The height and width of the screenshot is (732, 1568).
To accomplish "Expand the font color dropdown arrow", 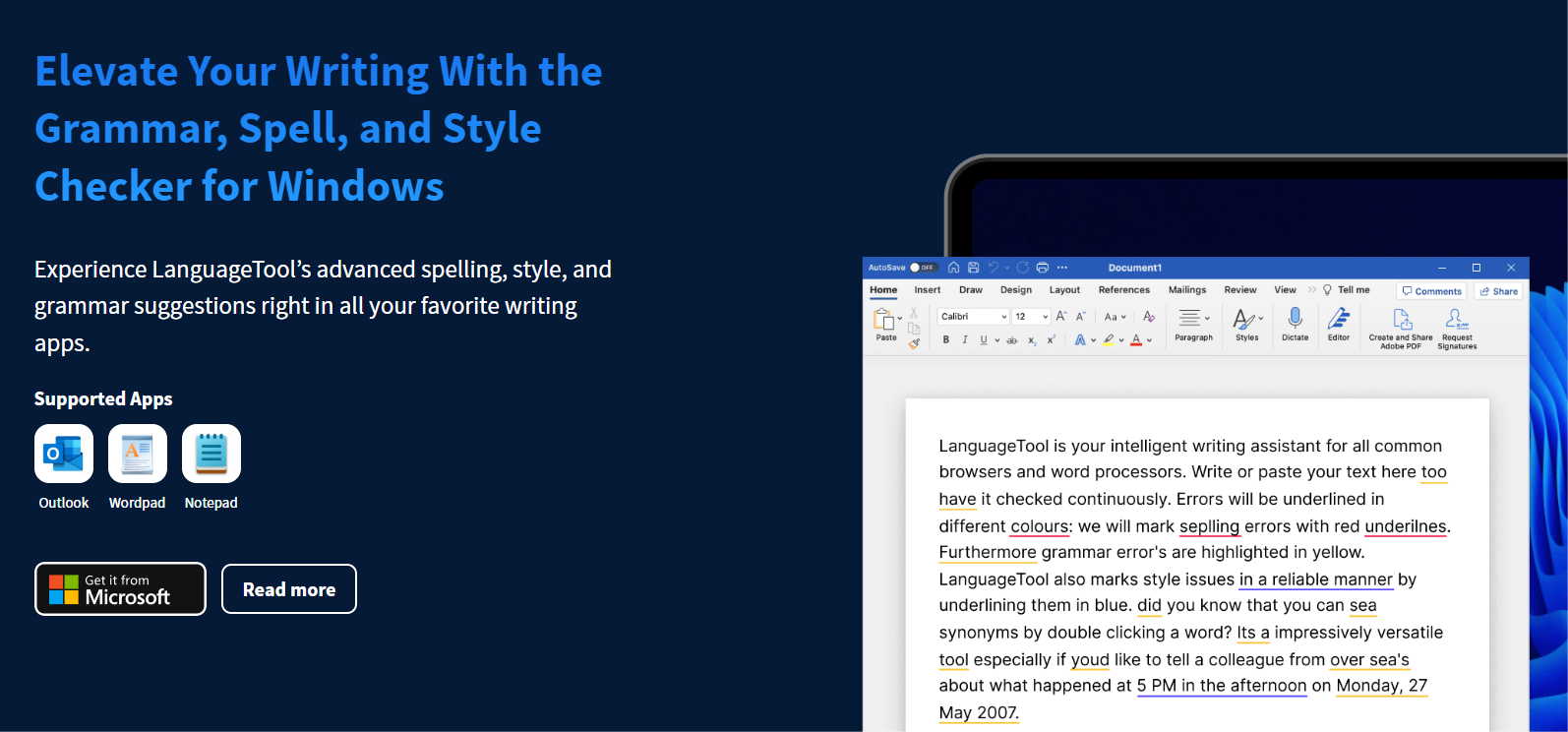I will [x=1149, y=340].
